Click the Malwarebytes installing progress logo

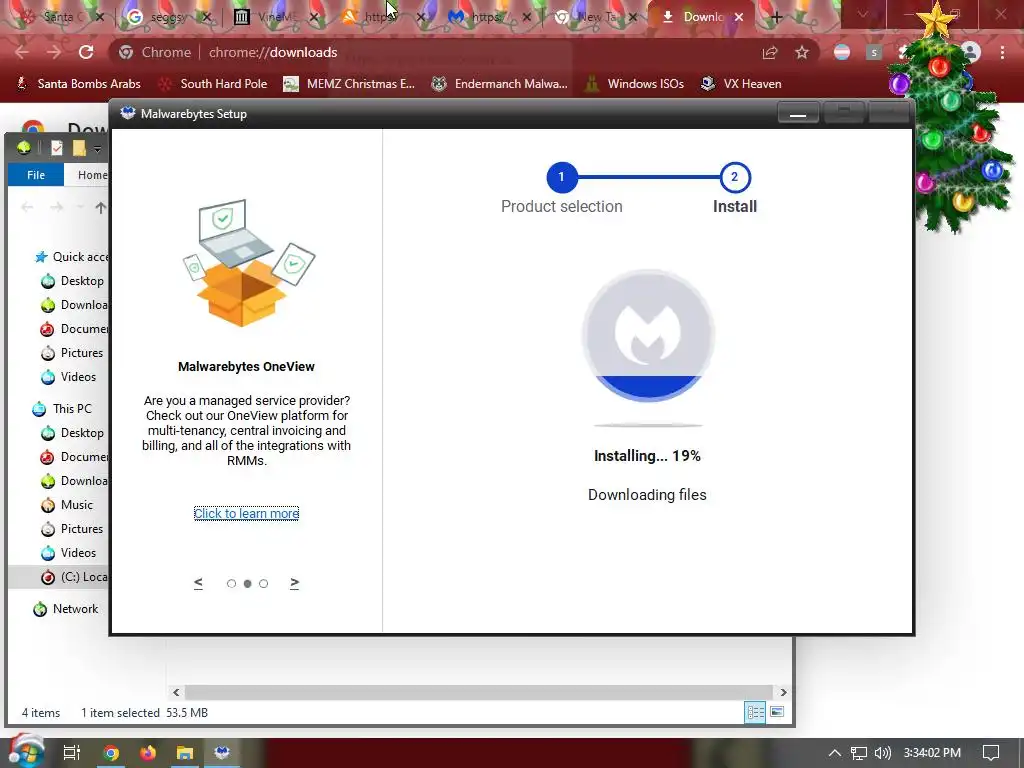point(648,335)
